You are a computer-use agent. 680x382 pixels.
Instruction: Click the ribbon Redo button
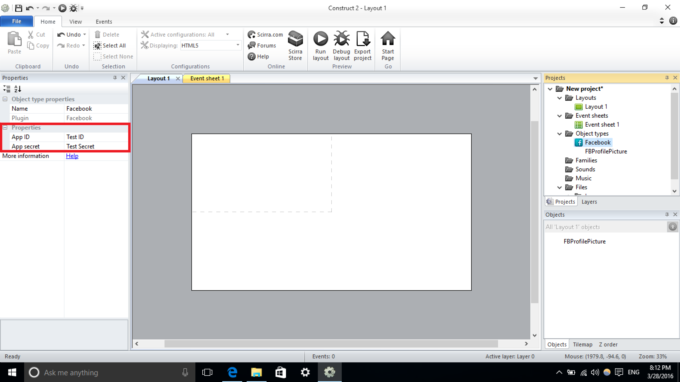(69, 45)
